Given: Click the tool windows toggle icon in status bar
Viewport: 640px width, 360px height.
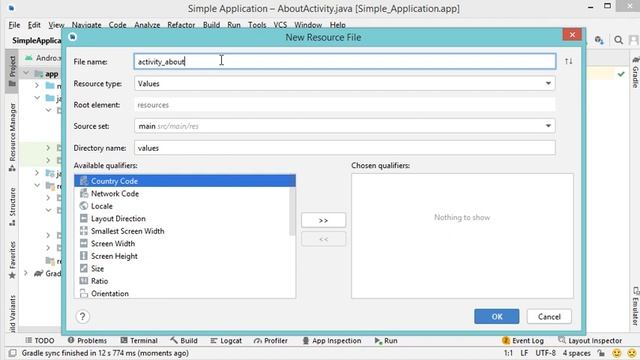Looking at the screenshot, I should [13, 353].
